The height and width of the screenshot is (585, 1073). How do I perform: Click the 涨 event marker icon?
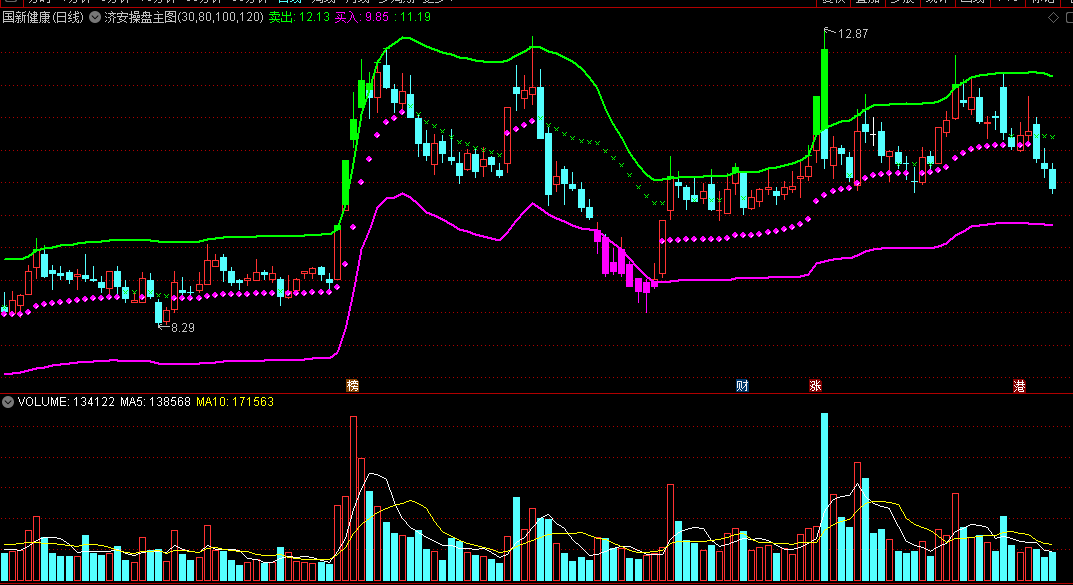point(815,385)
